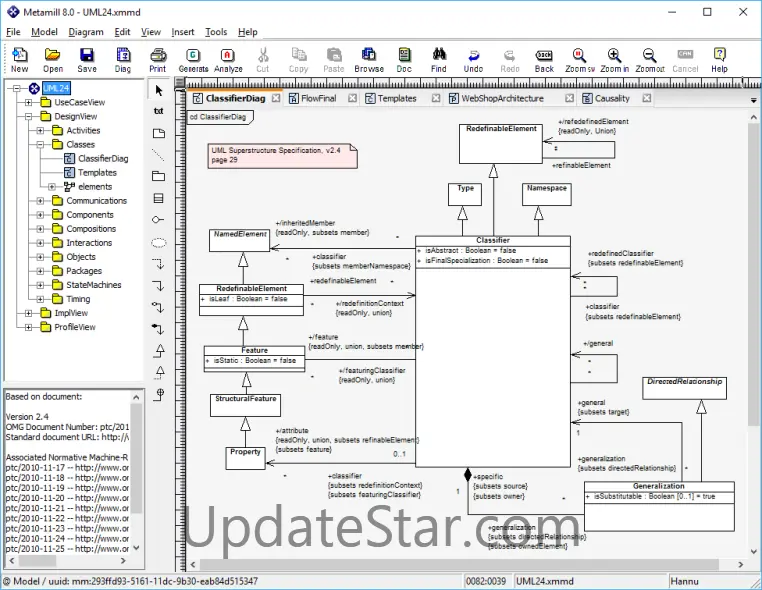762x590 pixels.
Task: Save the model with Save icon
Action: pyautogui.click(x=87, y=60)
